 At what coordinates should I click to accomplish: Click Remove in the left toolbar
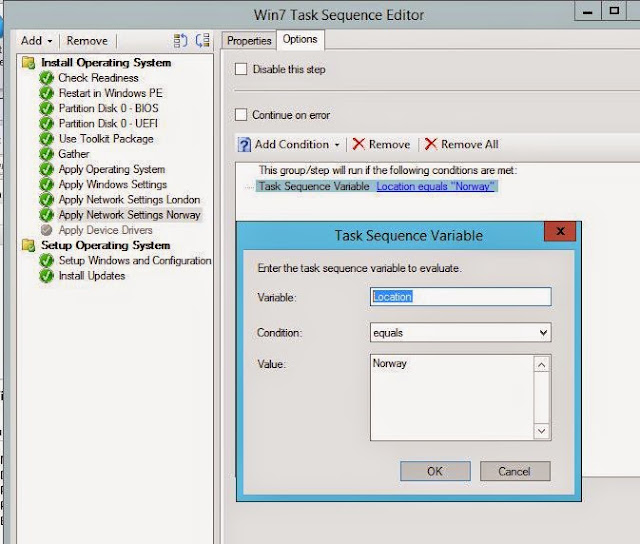(x=87, y=41)
